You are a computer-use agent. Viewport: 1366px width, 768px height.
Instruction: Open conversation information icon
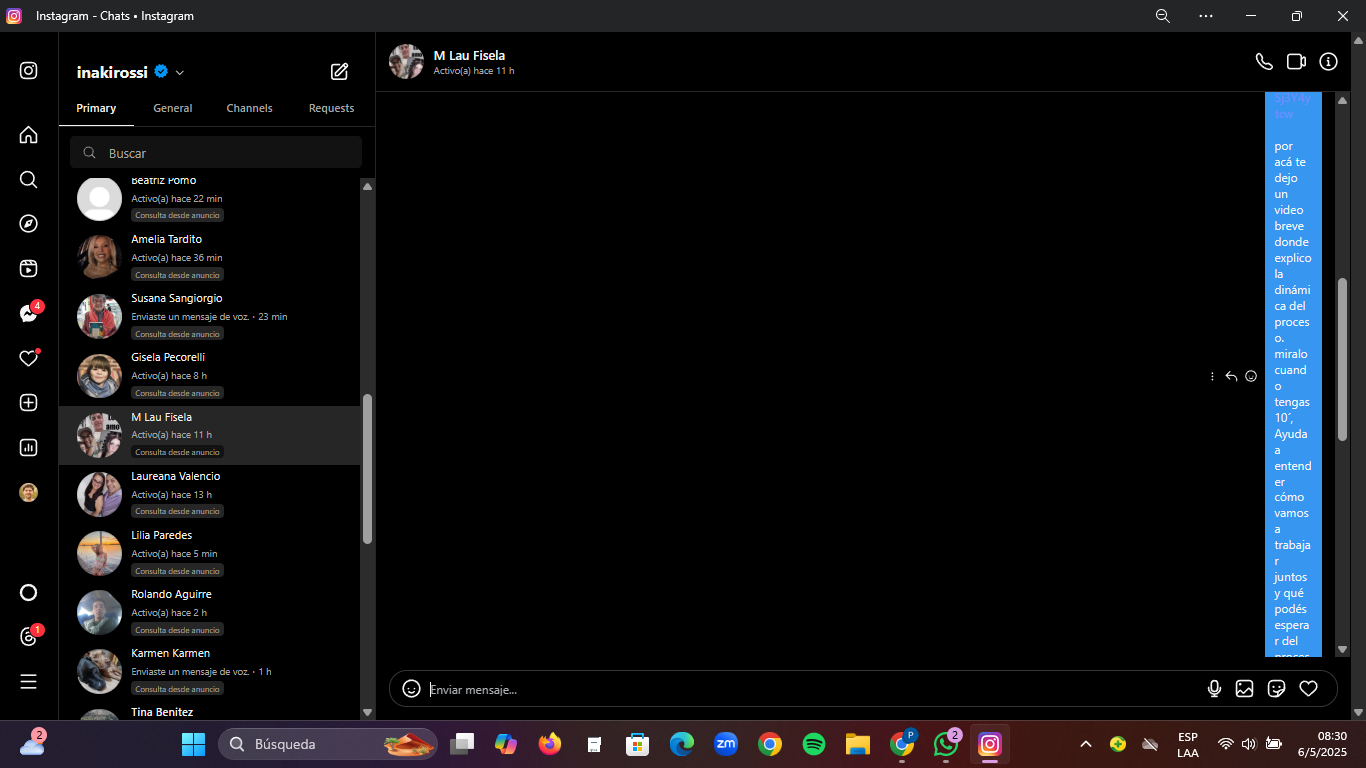click(x=1329, y=62)
